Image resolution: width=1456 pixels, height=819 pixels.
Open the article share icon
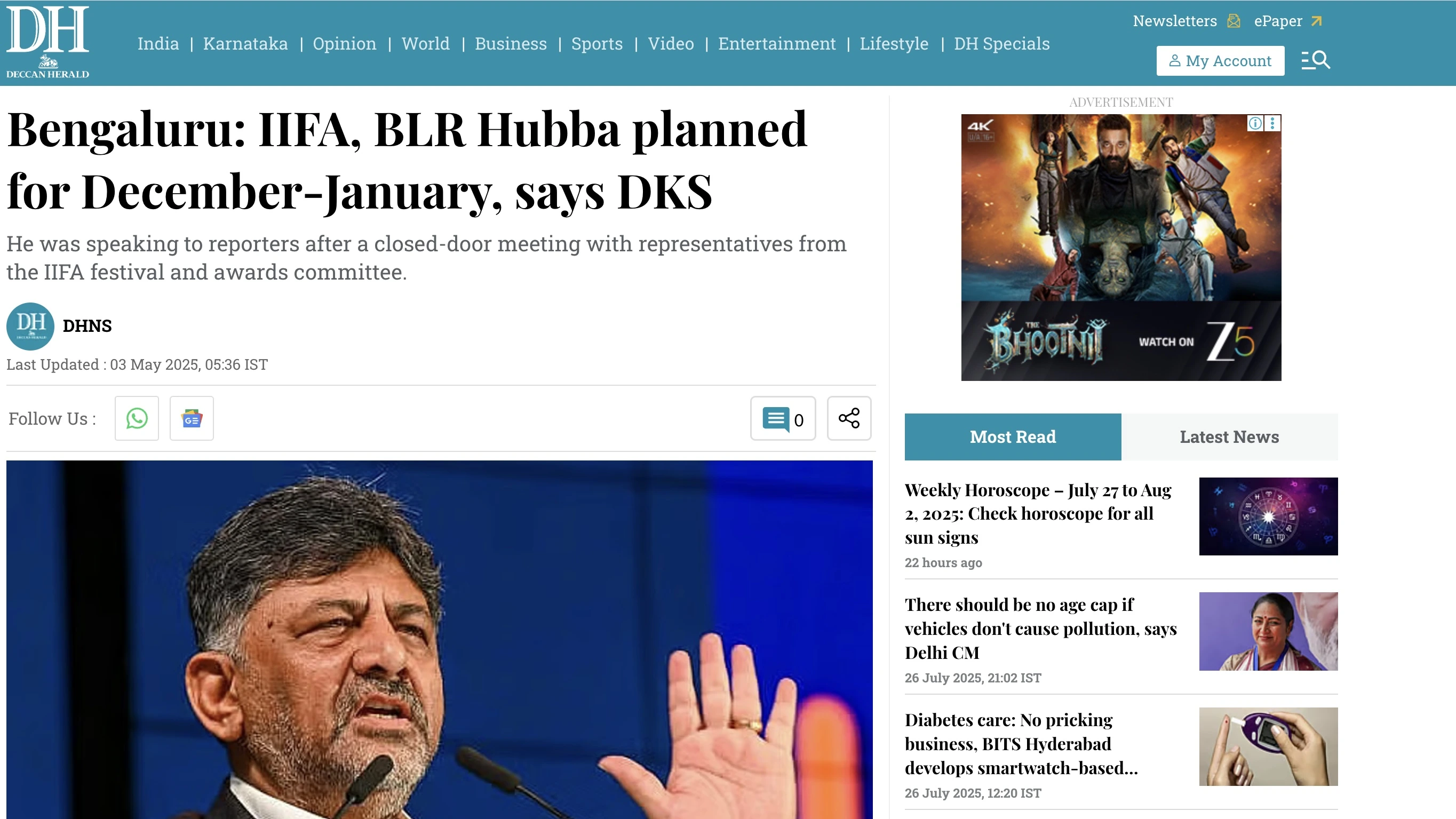(849, 418)
